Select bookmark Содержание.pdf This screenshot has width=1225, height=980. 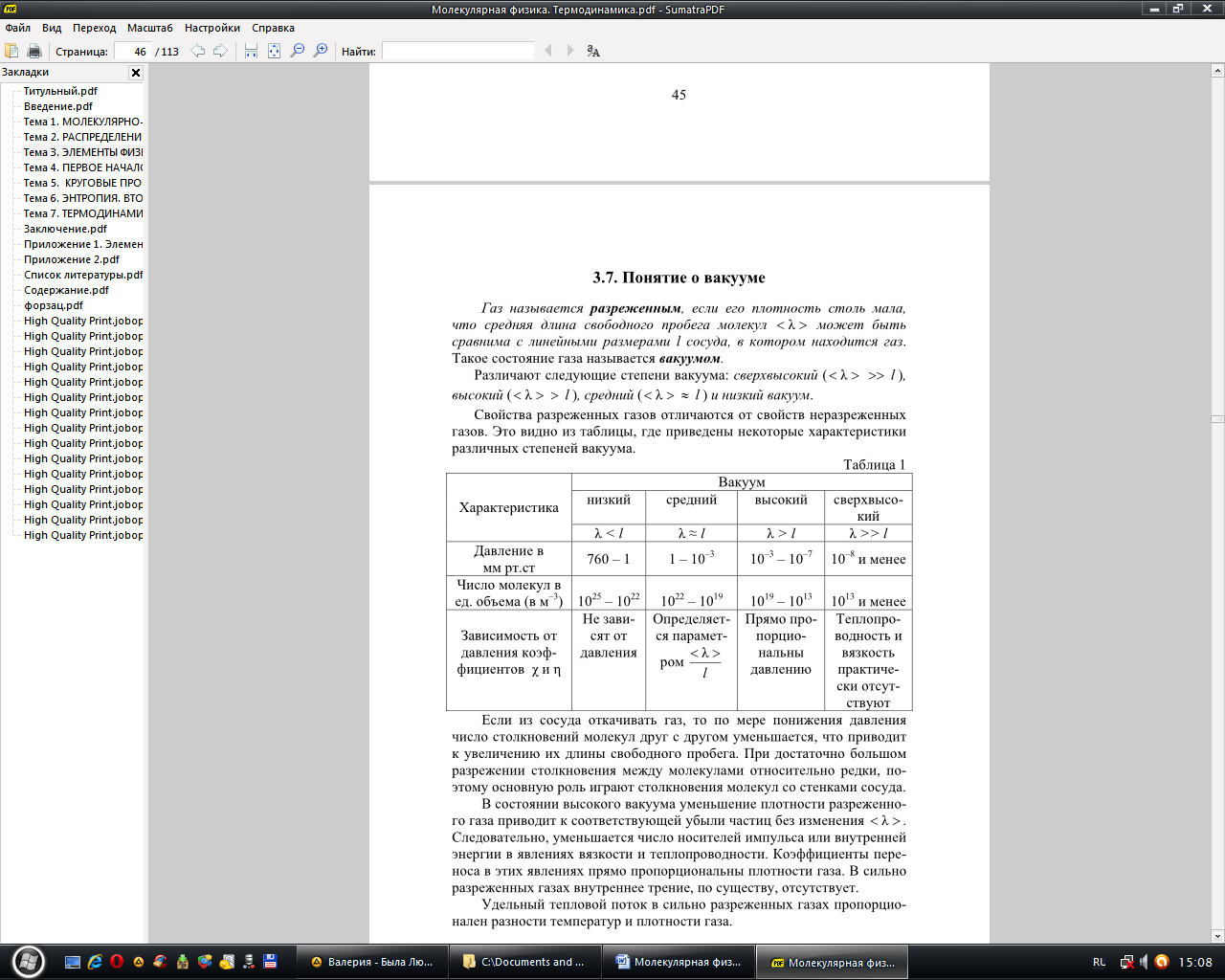point(66,290)
